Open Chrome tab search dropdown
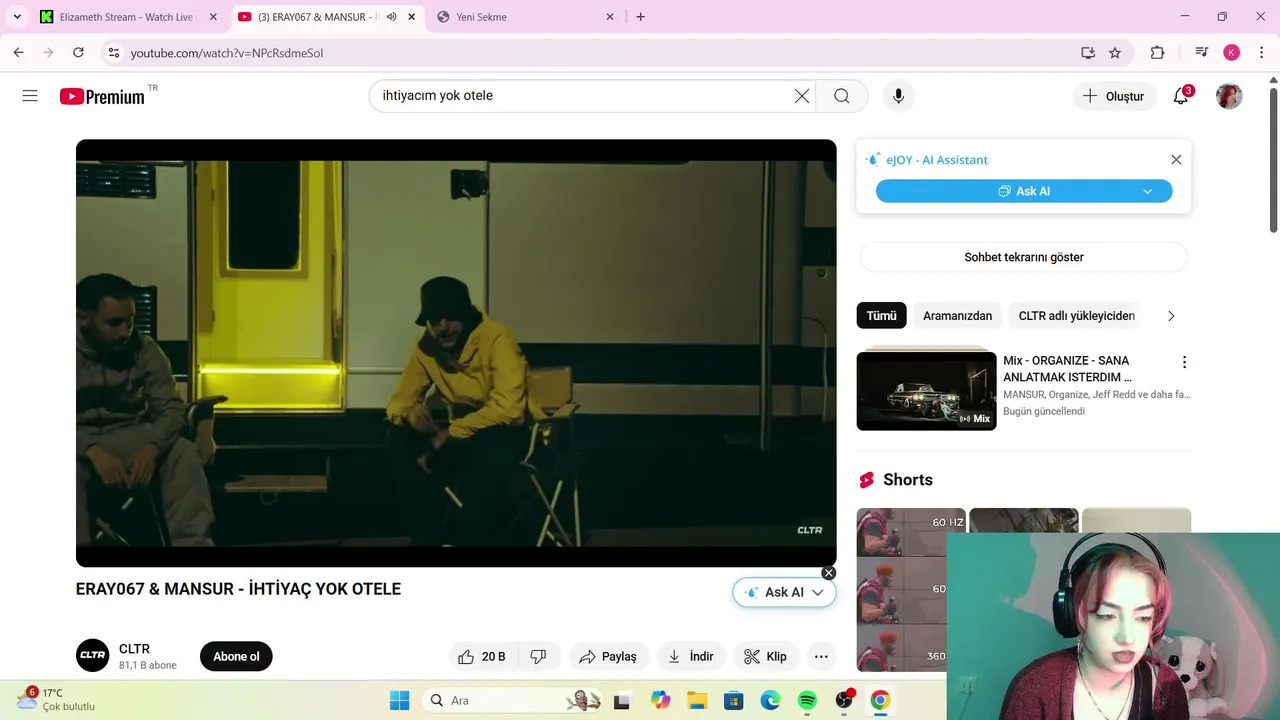 coord(17,17)
